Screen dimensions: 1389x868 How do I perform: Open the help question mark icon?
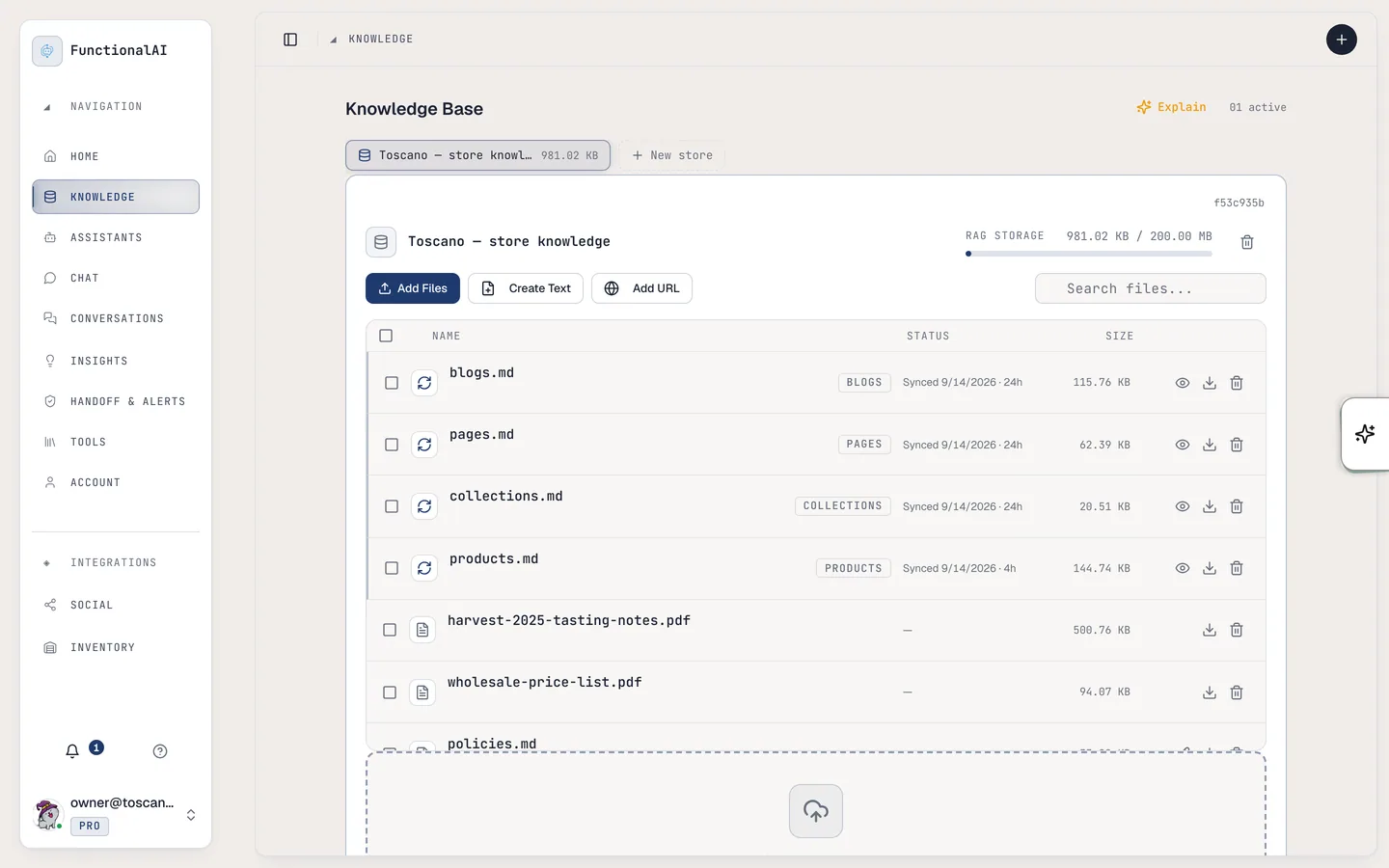[160, 751]
